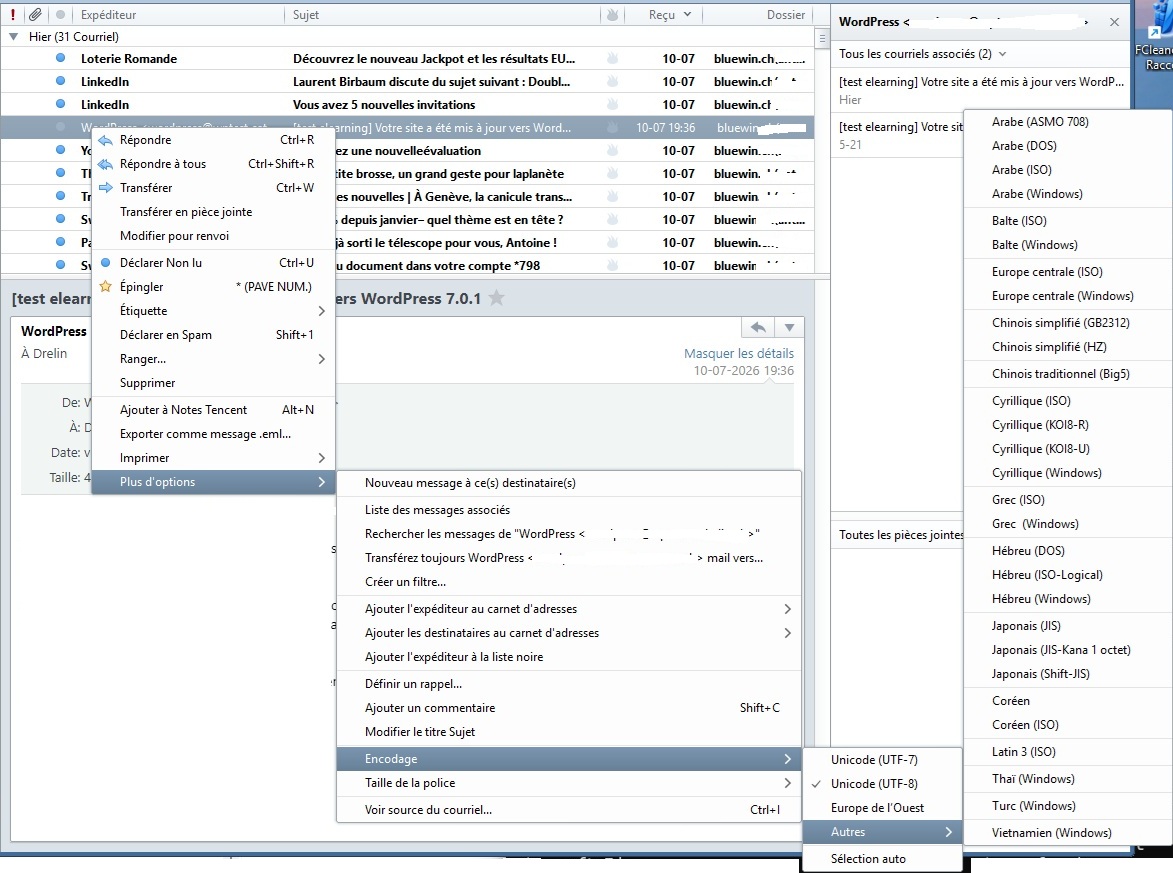This screenshot has height=873, width=1173.
Task: Open associated mail dated Hier
Action: click(981, 91)
